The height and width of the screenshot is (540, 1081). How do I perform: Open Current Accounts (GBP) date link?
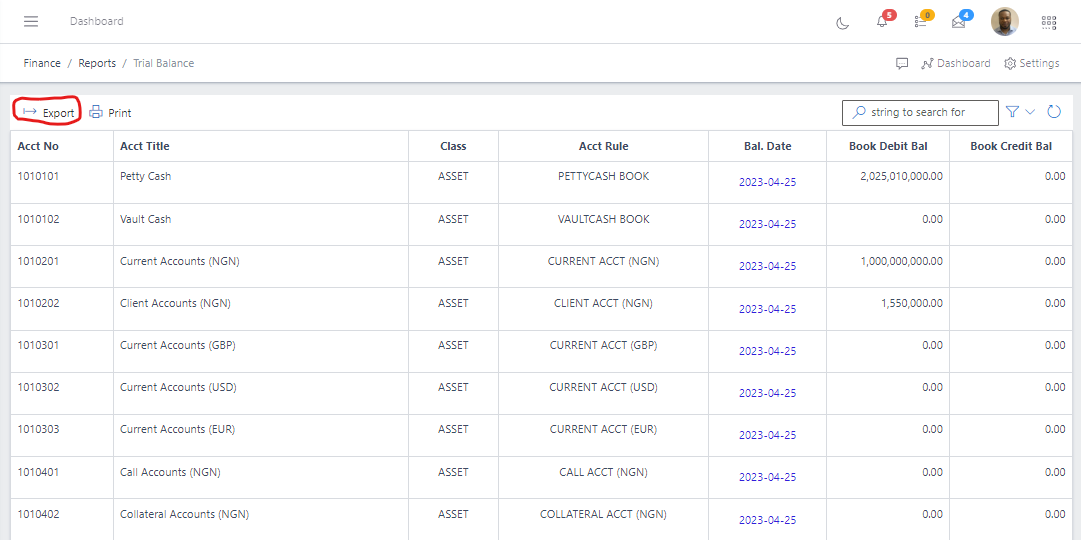click(767, 351)
